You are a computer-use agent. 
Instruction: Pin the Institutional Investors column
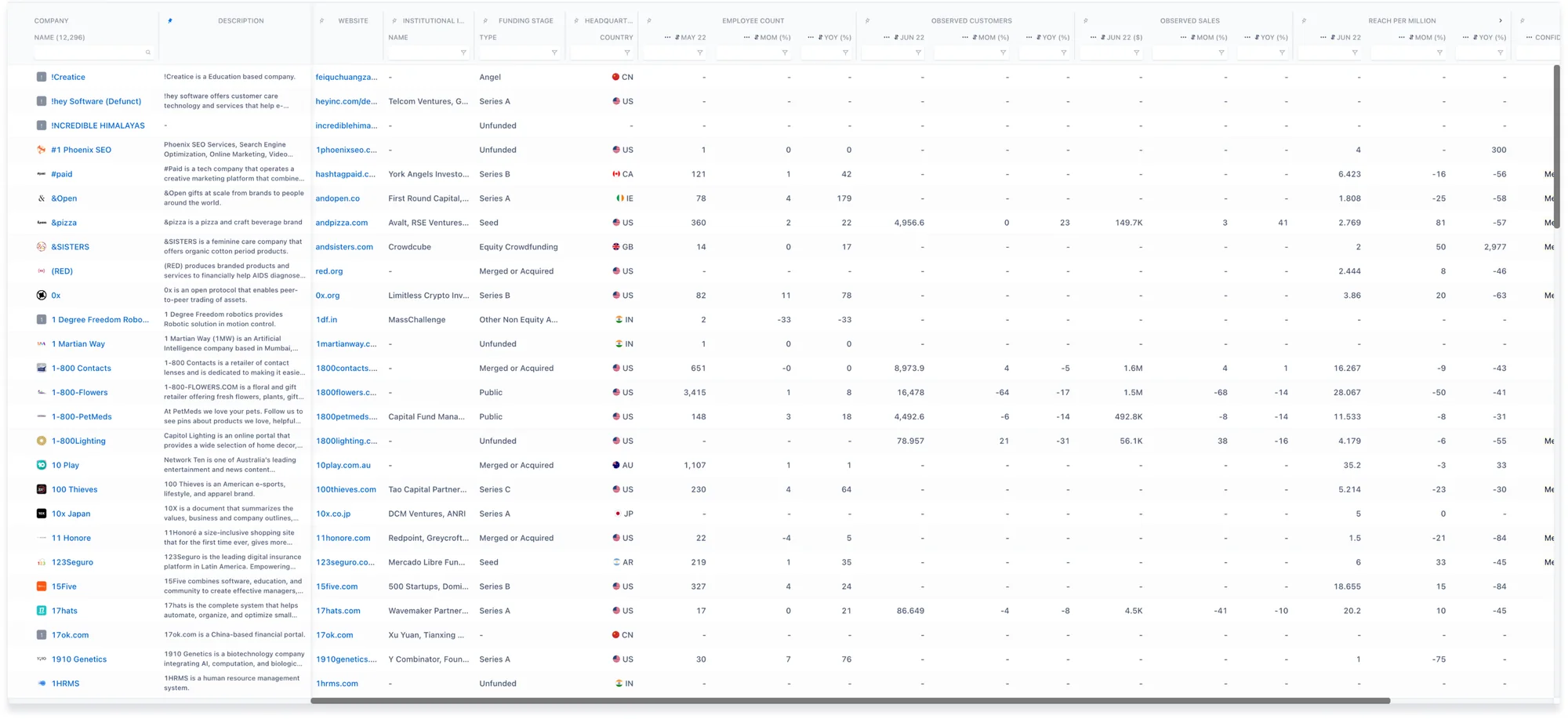pyautogui.click(x=394, y=21)
